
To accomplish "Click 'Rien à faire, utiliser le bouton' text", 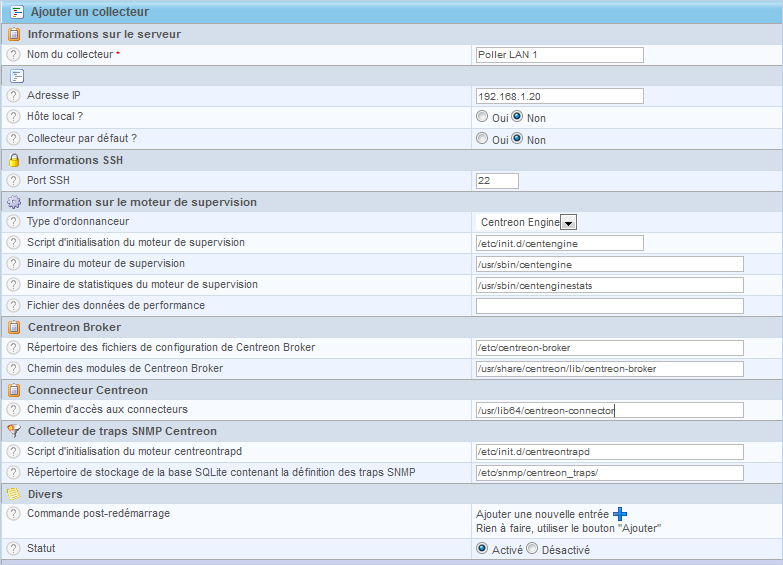I will tap(568, 528).
